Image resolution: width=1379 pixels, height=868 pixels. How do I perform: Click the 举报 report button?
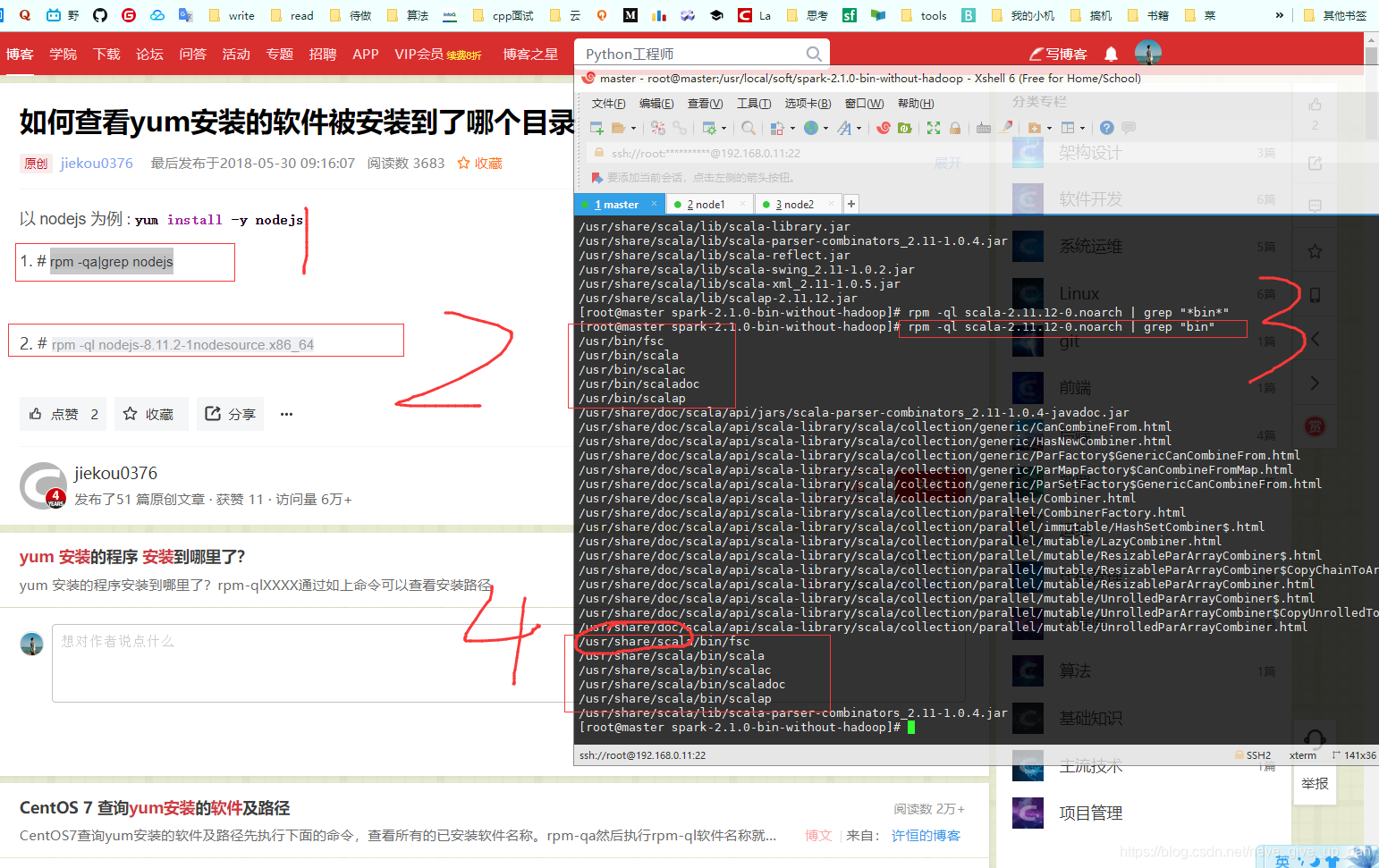pyautogui.click(x=1315, y=784)
